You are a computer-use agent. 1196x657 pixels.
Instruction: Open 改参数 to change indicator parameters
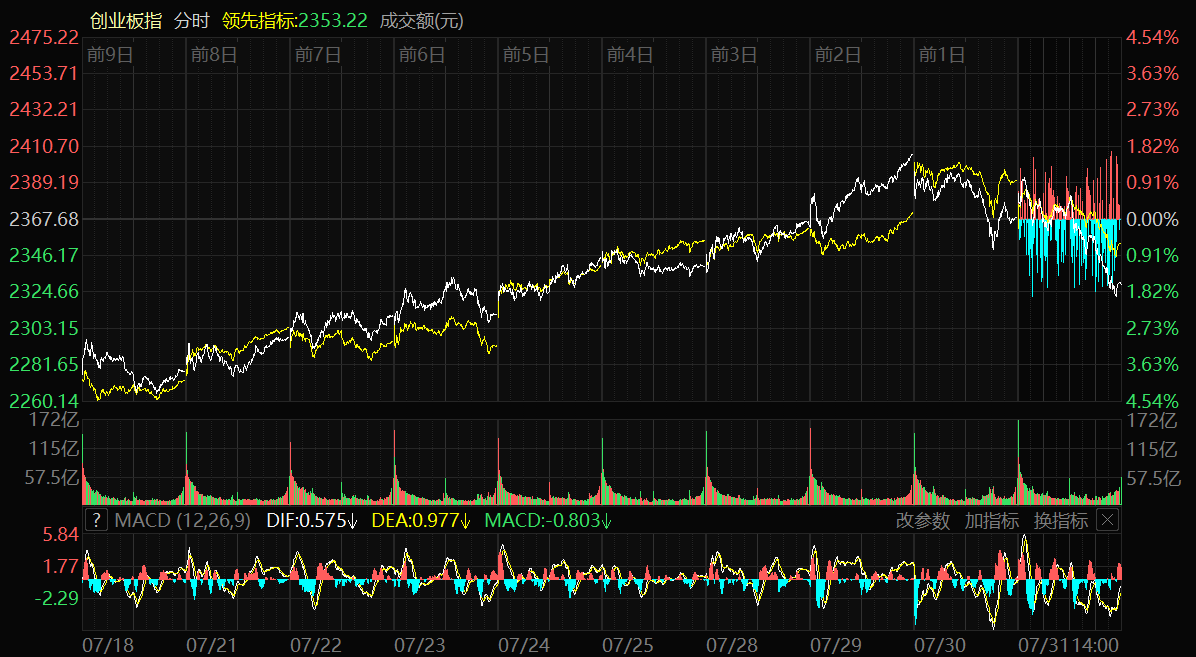tap(922, 520)
